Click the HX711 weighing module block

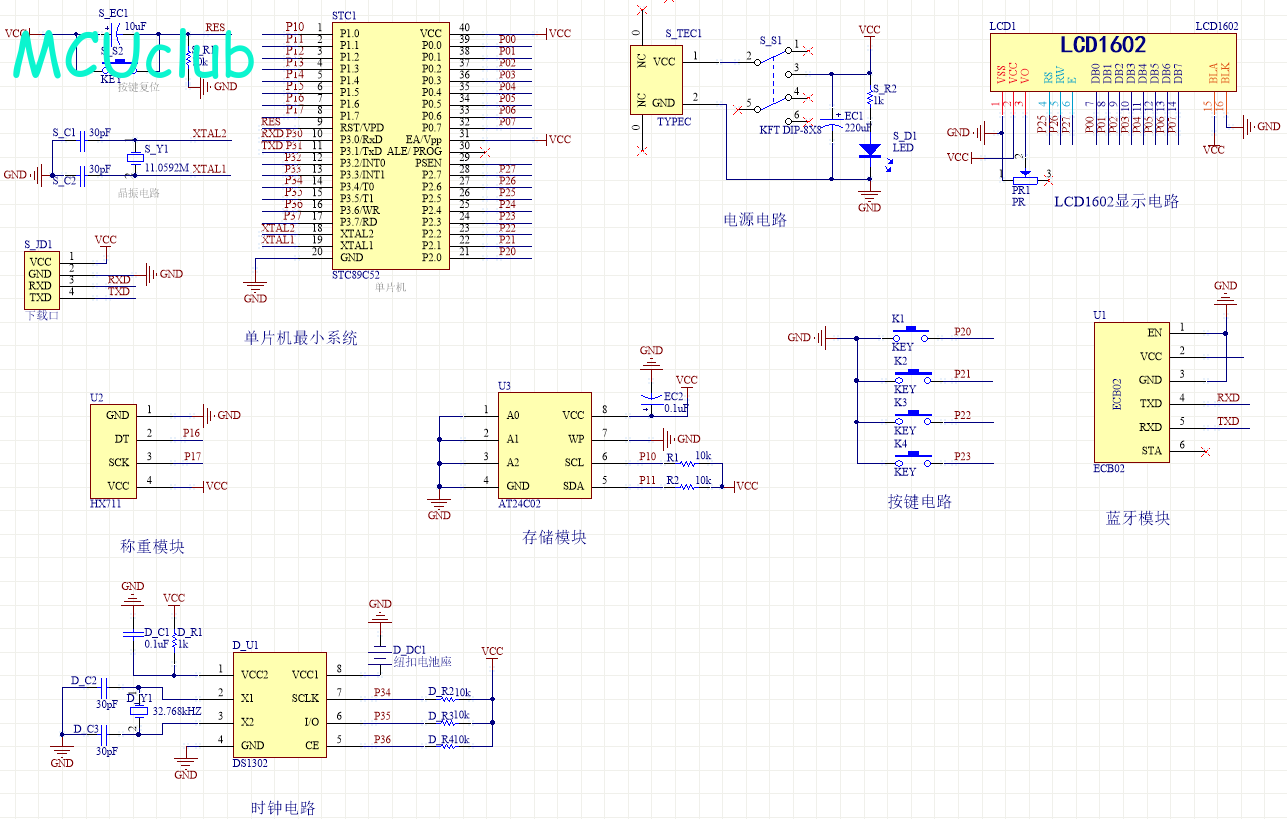[x=117, y=450]
